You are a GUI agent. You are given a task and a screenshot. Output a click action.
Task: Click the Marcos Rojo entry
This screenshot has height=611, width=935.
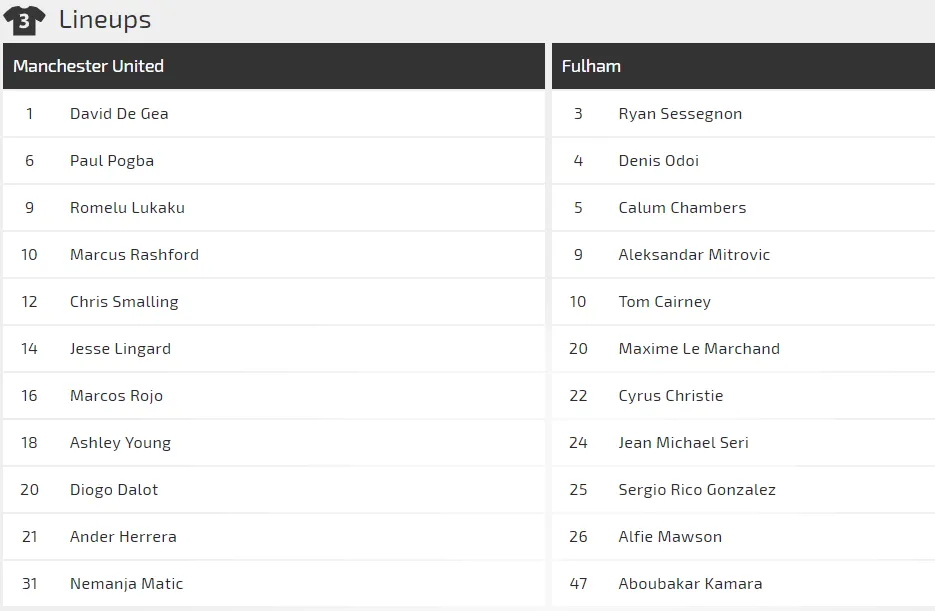[x=116, y=396]
